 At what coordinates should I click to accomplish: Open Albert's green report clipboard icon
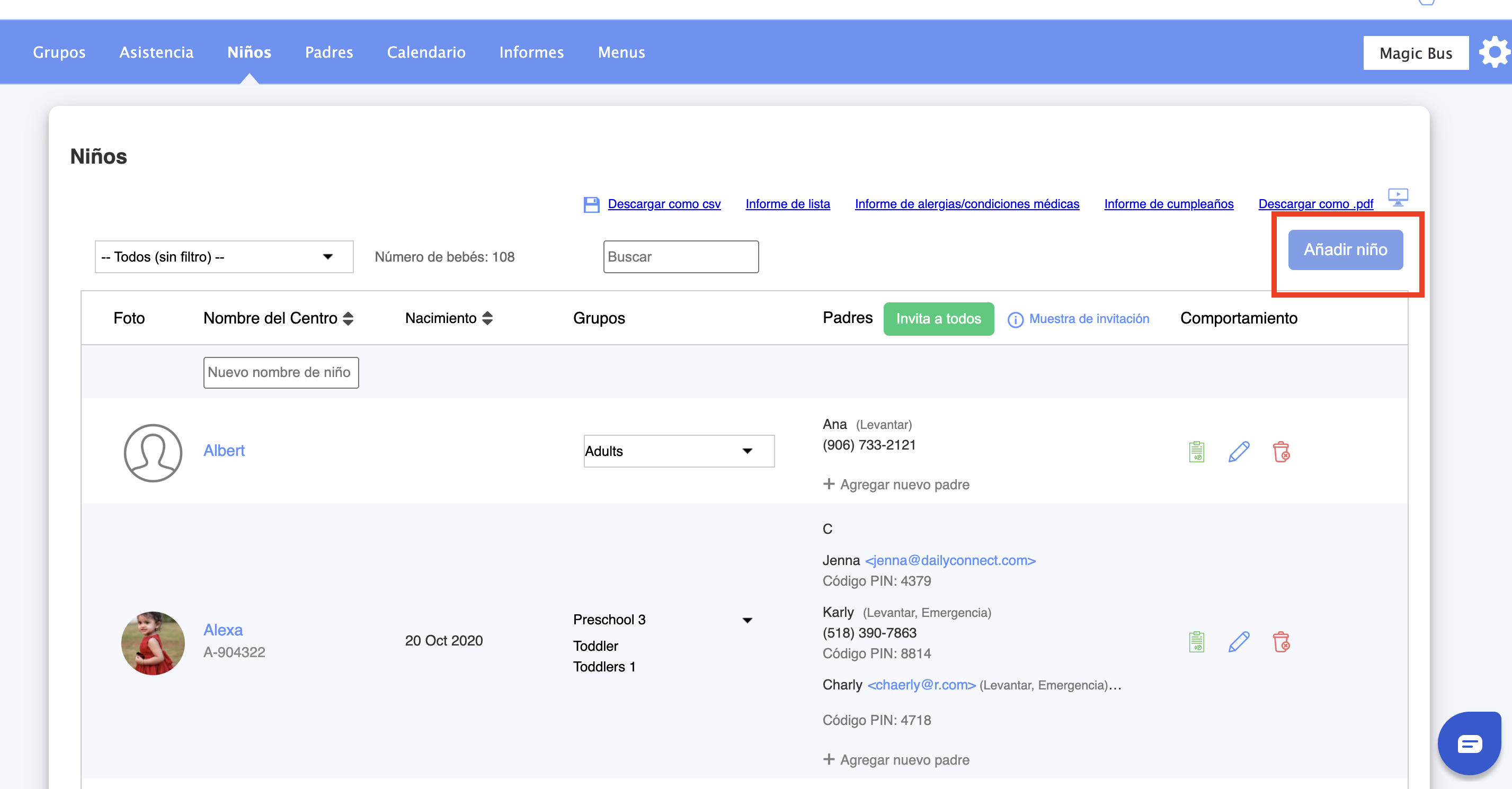click(1196, 452)
